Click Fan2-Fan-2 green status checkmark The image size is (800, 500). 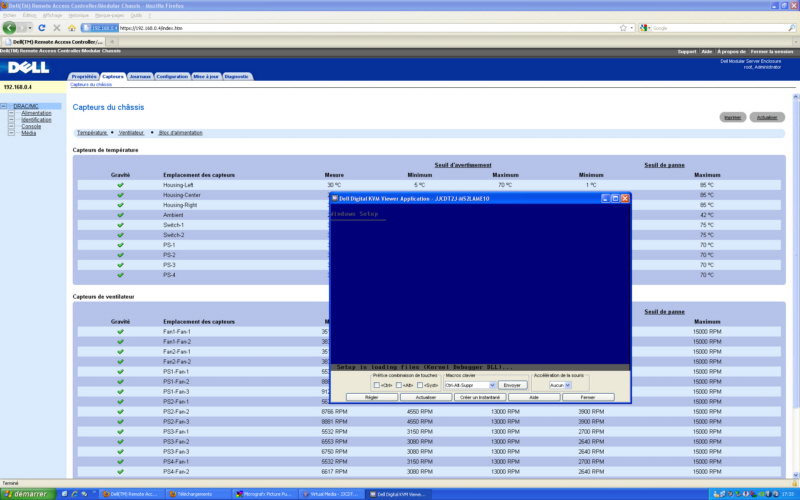click(120, 362)
